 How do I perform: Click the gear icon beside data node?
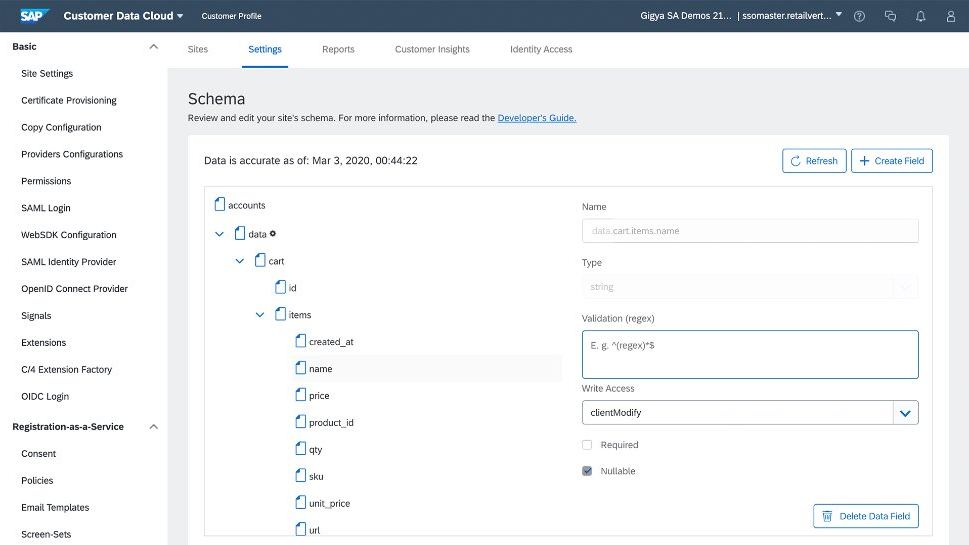272,233
